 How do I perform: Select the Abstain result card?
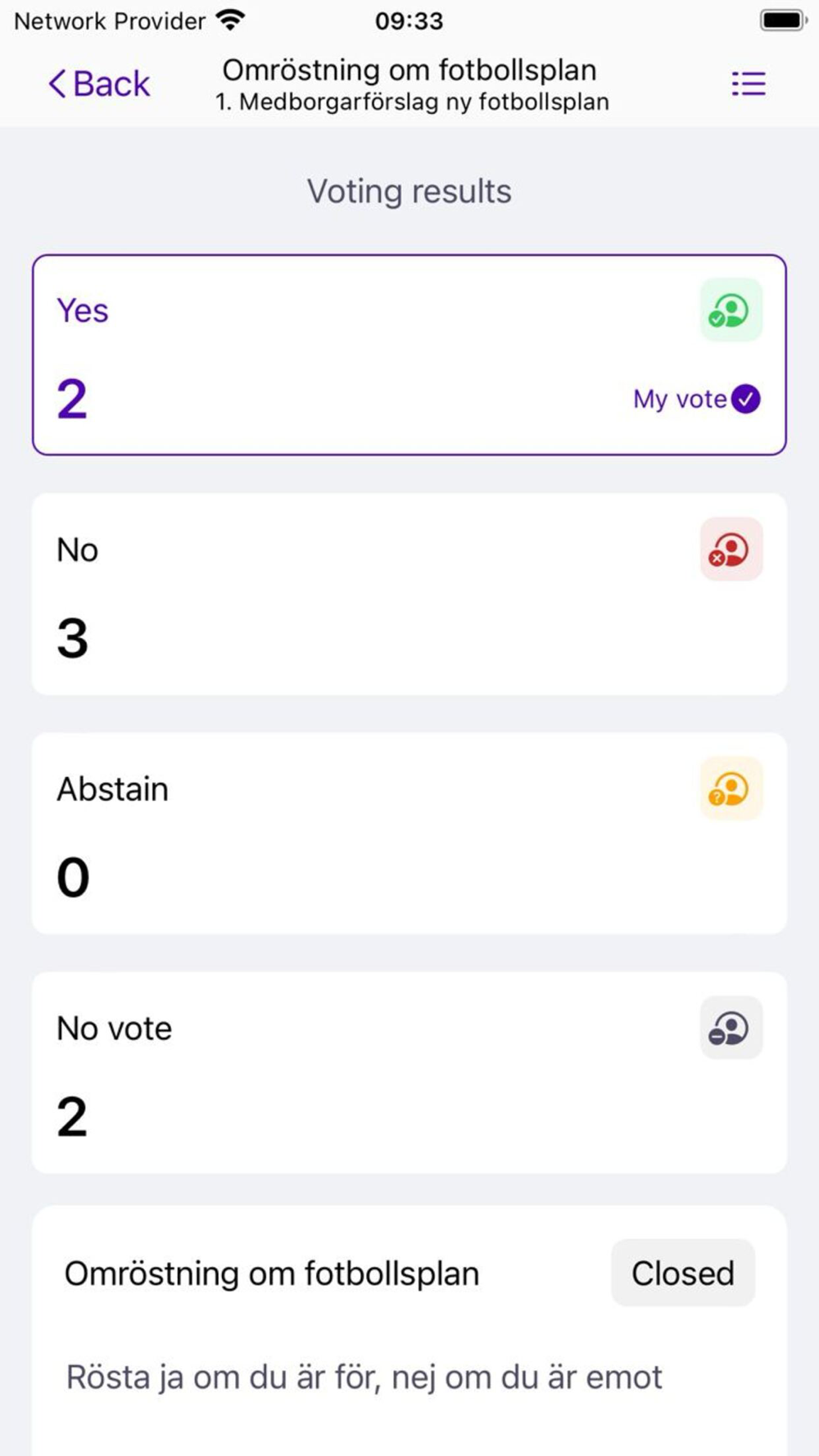pyautogui.click(x=369, y=834)
